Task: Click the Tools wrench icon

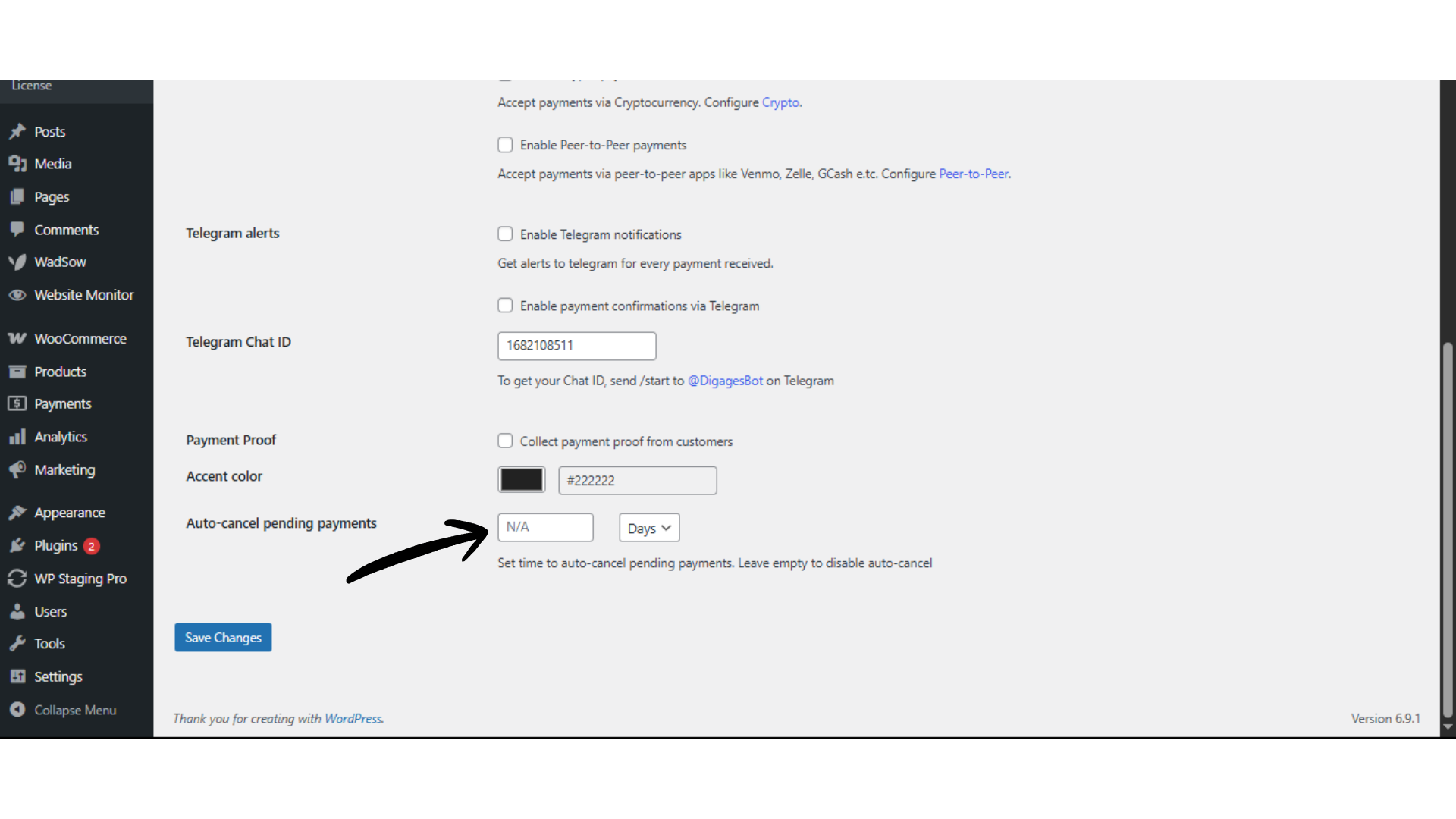Action: (x=17, y=644)
